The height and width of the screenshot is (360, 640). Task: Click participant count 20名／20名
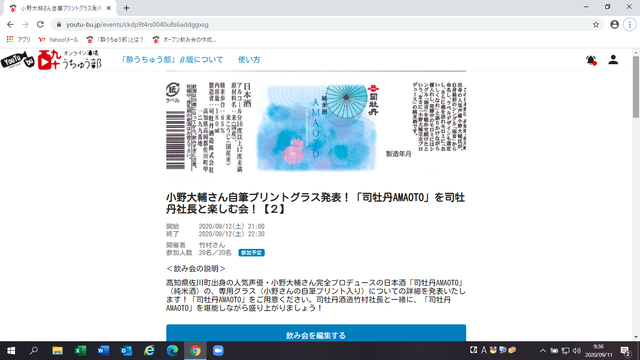coord(215,253)
